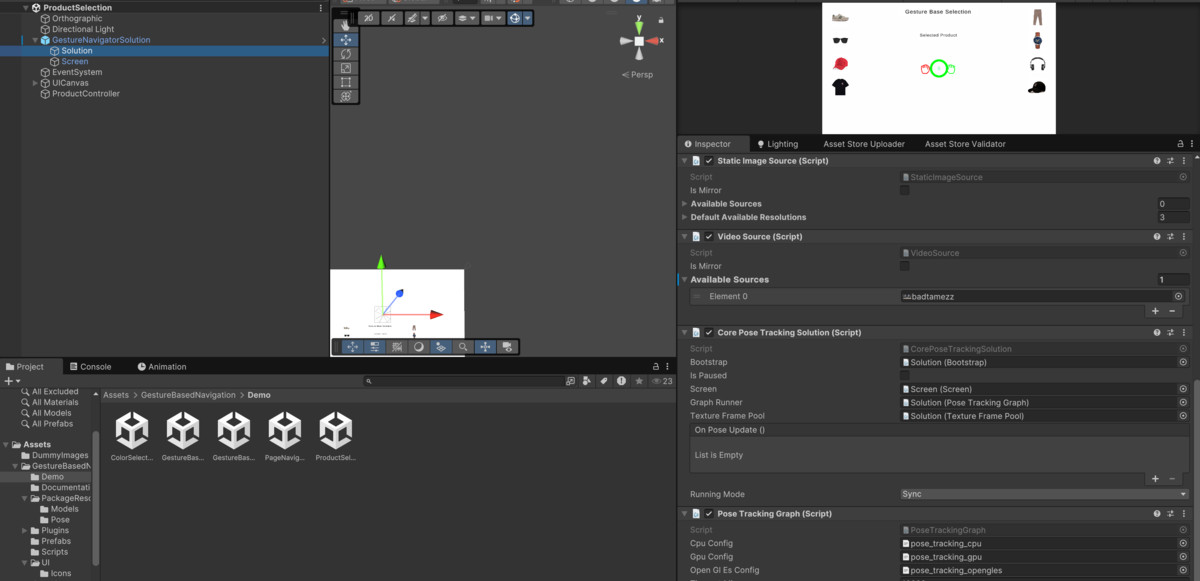This screenshot has width=1200, height=581.
Task: Expand UICanvas in Hierarchy
Action: 35,83
